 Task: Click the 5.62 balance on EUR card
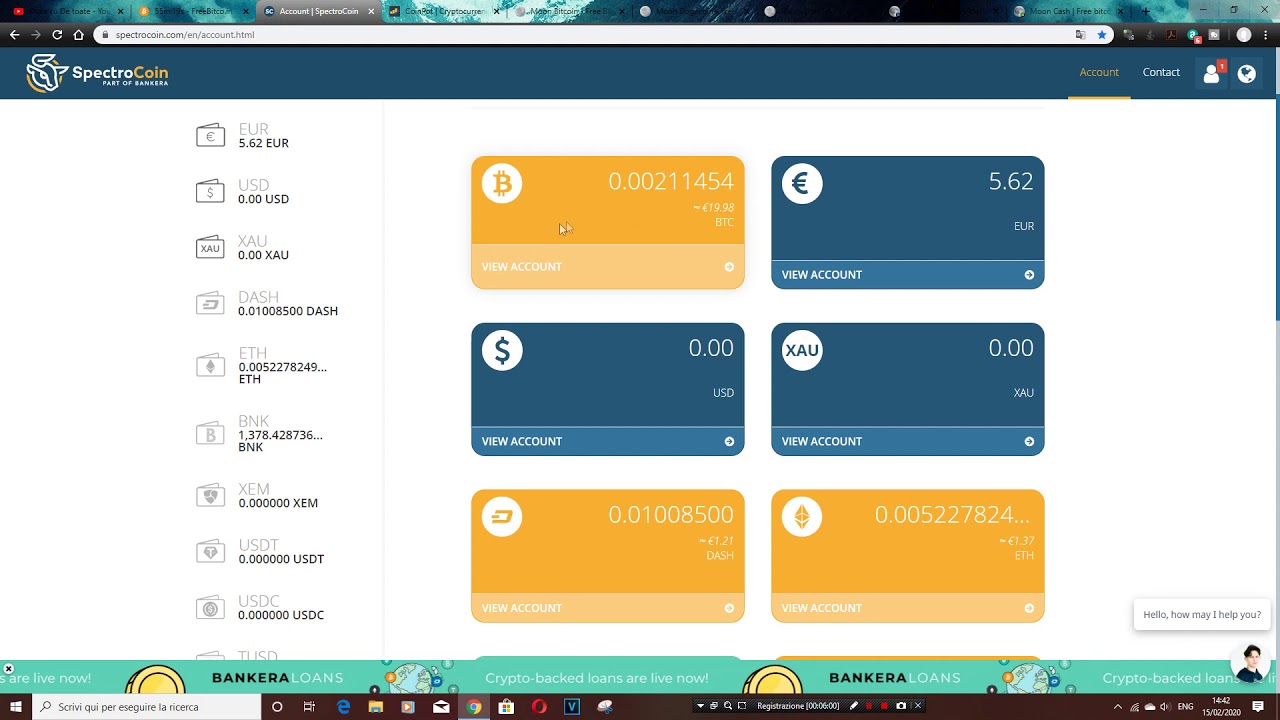coord(1011,182)
